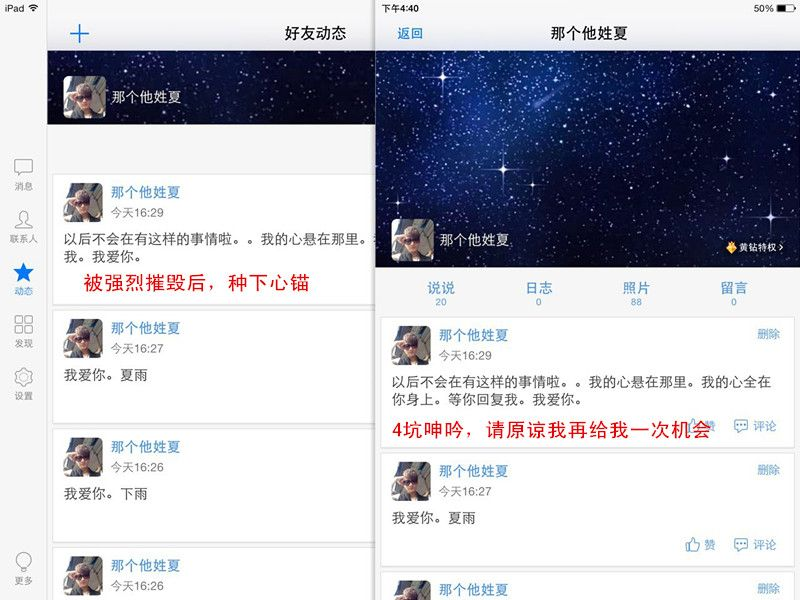Expand 黄钻特权 chevron on profile cover
The image size is (800, 600).
pyautogui.click(x=755, y=247)
